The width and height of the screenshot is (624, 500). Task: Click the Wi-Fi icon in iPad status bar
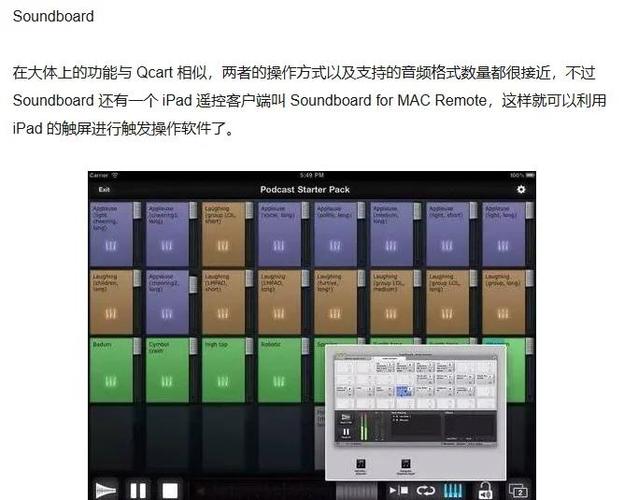pos(115,175)
